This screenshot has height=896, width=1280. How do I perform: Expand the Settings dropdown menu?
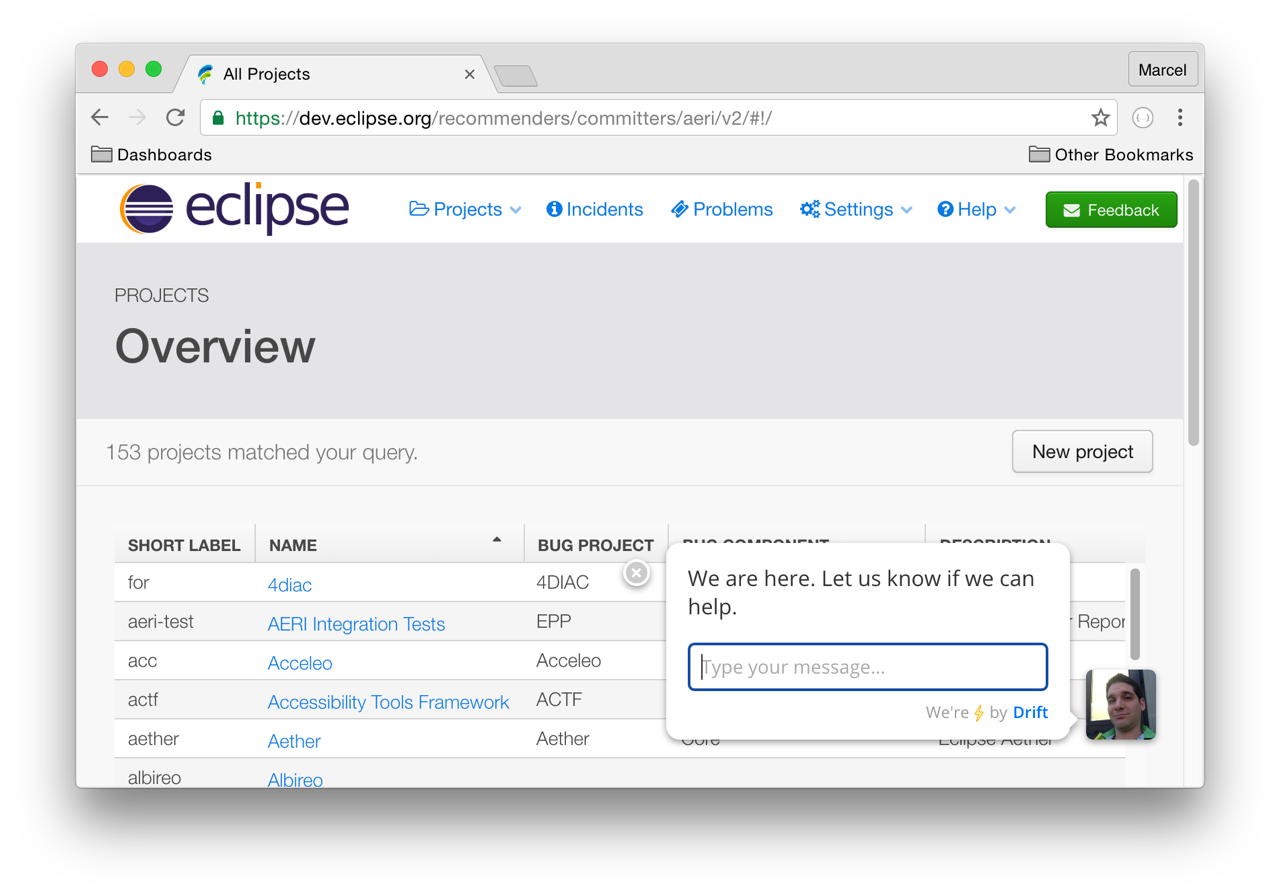point(856,210)
